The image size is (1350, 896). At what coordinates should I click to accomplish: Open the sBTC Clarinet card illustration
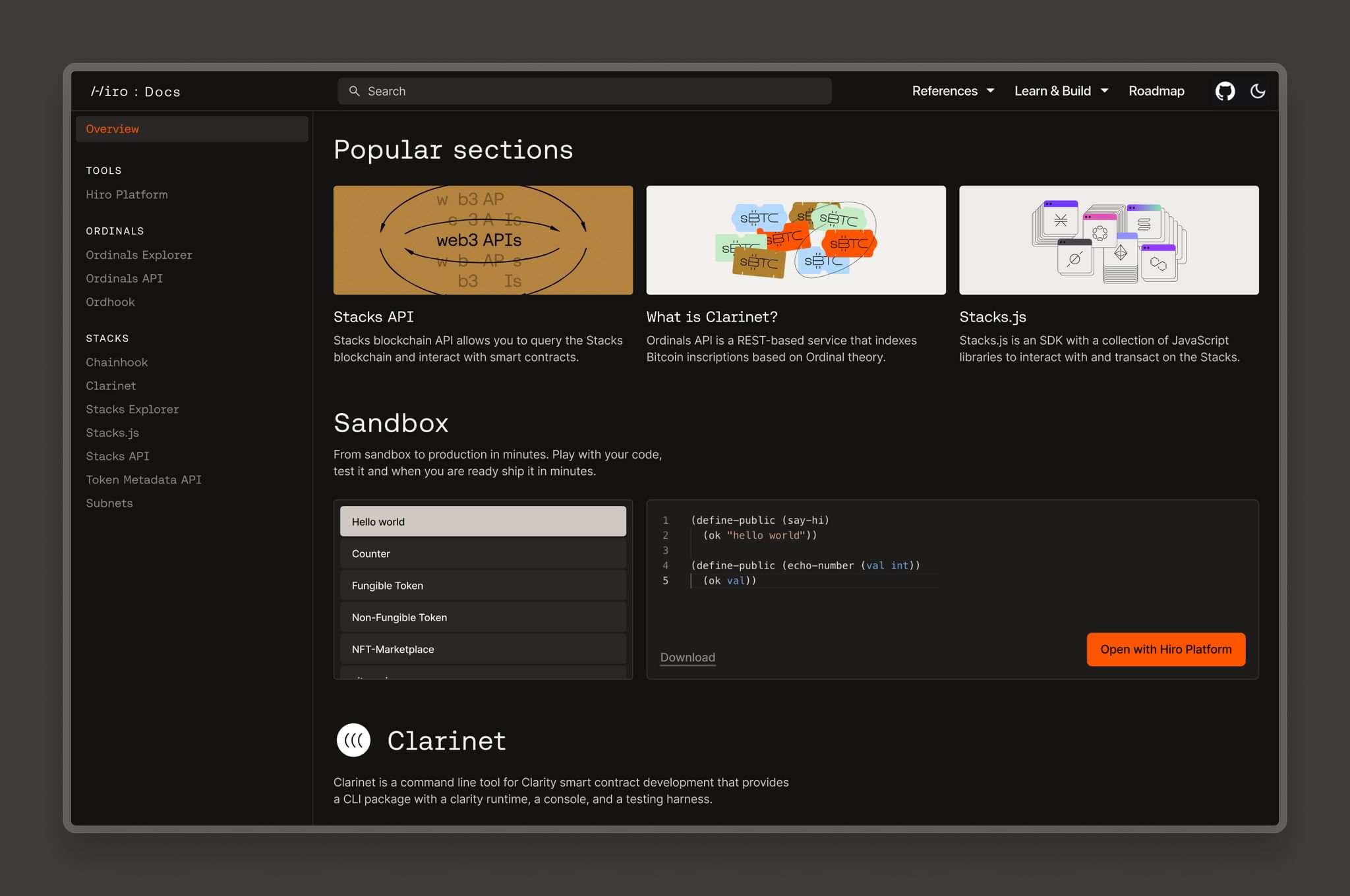pos(795,239)
